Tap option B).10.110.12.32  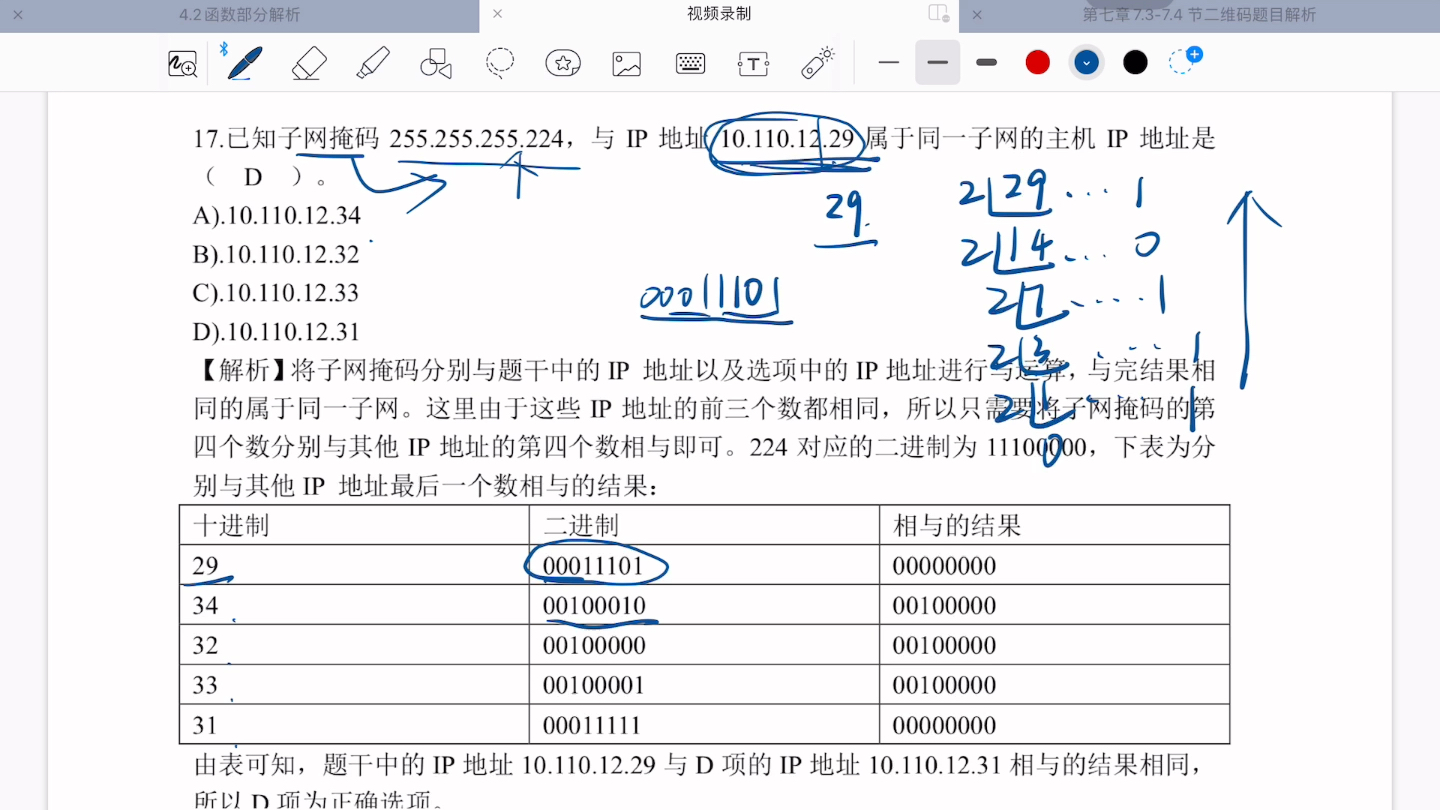[x=276, y=254]
